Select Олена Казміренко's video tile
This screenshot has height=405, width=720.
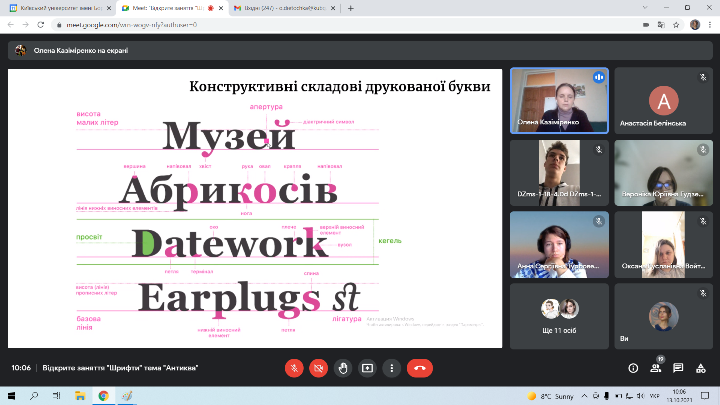pyautogui.click(x=558, y=100)
